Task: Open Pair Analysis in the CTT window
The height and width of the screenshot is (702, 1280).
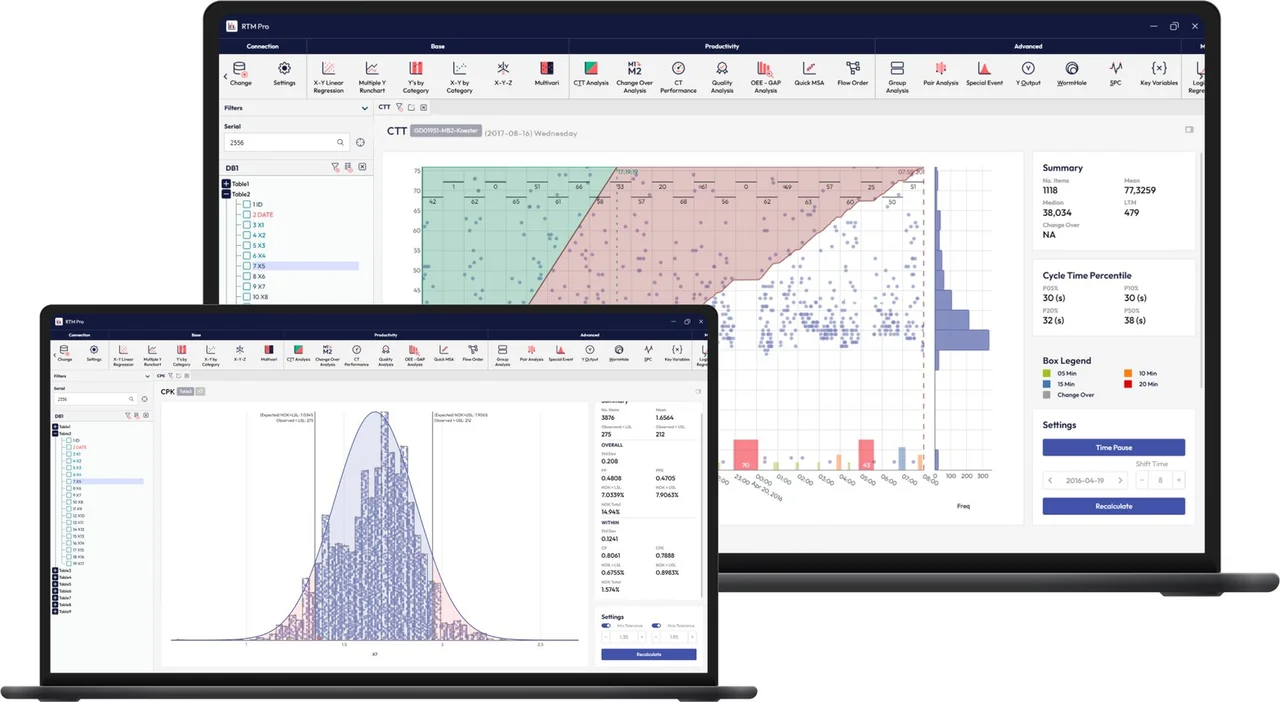Action: tap(941, 74)
